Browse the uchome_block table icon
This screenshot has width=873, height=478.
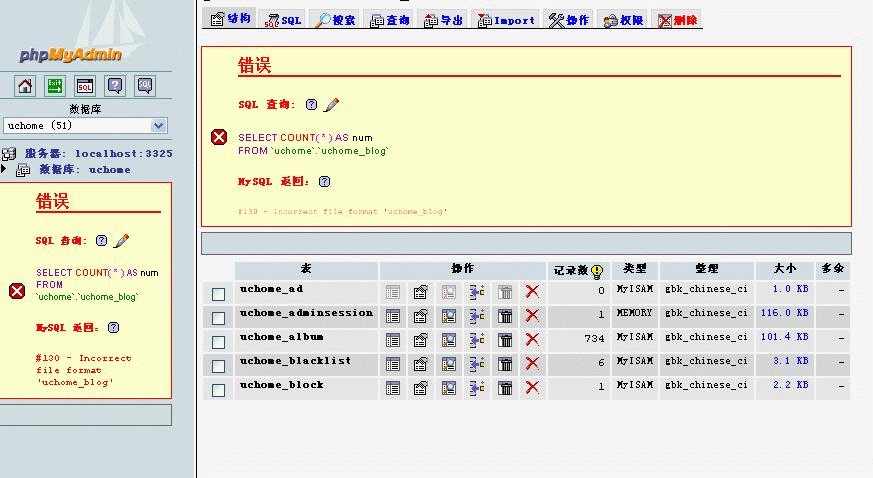pos(393,388)
